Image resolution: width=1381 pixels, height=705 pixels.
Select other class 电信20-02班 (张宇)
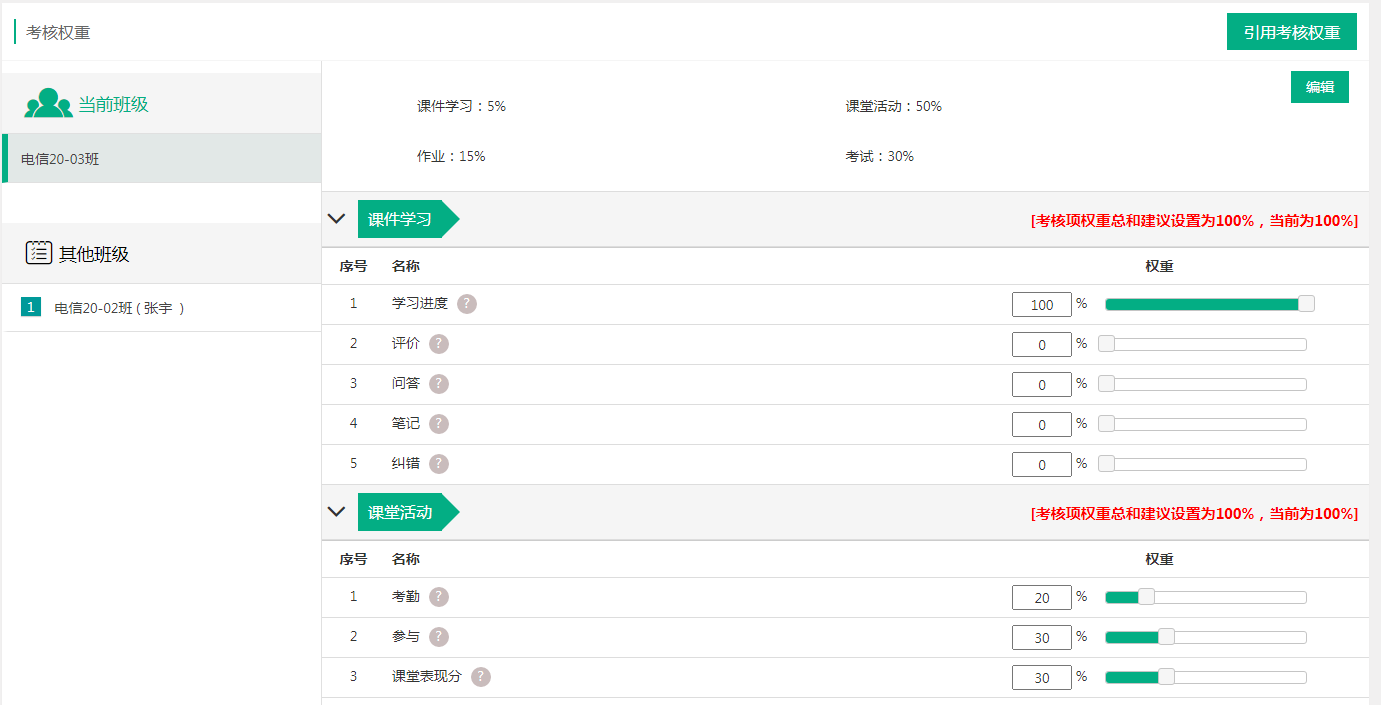(x=120, y=308)
